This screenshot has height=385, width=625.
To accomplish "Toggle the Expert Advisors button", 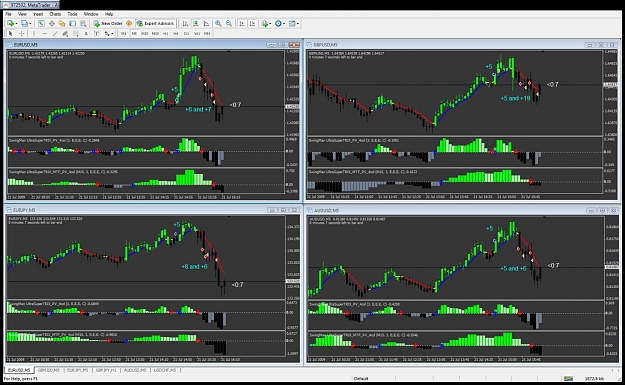I will pyautogui.click(x=155, y=24).
